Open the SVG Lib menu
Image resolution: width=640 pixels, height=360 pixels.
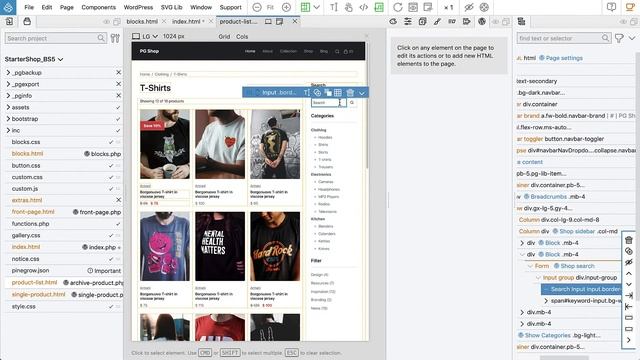tap(171, 7)
